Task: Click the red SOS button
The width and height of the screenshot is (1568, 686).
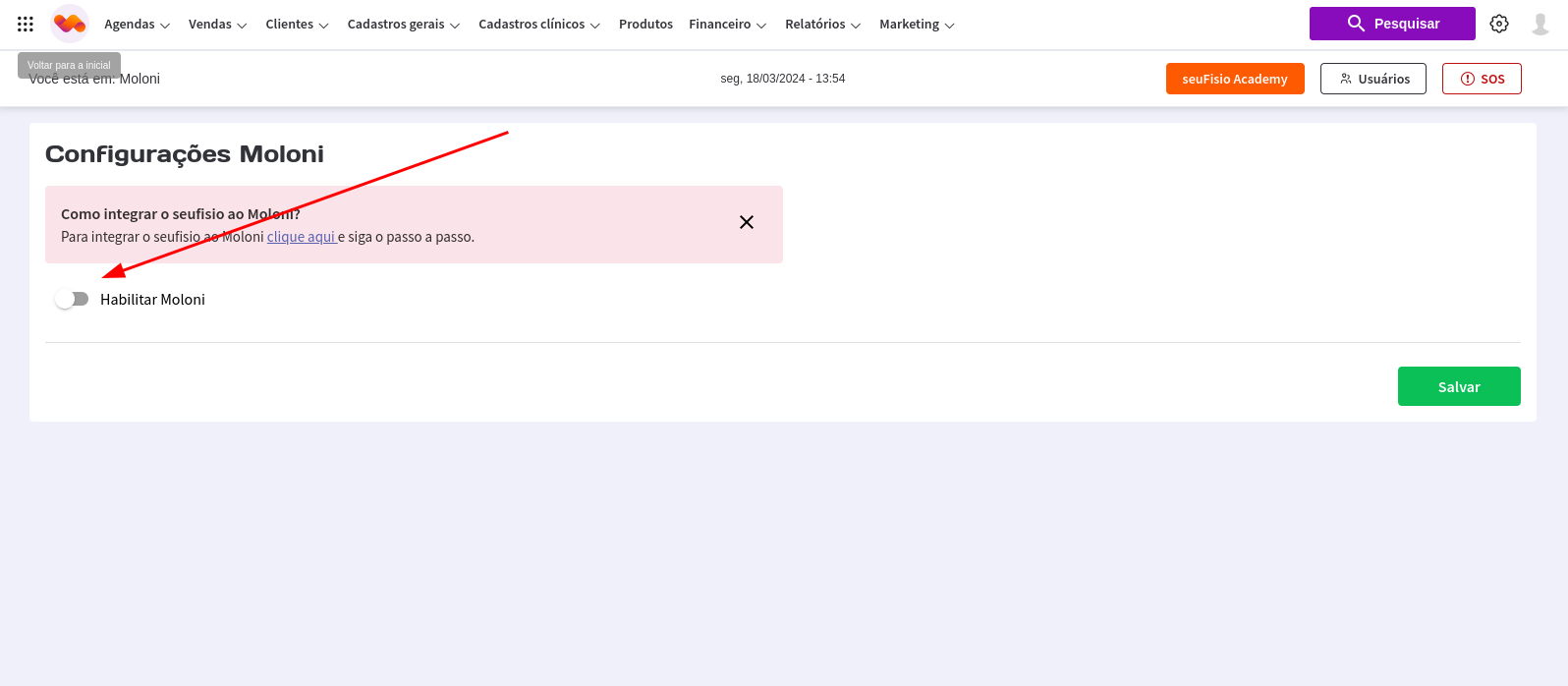Action: click(x=1482, y=79)
